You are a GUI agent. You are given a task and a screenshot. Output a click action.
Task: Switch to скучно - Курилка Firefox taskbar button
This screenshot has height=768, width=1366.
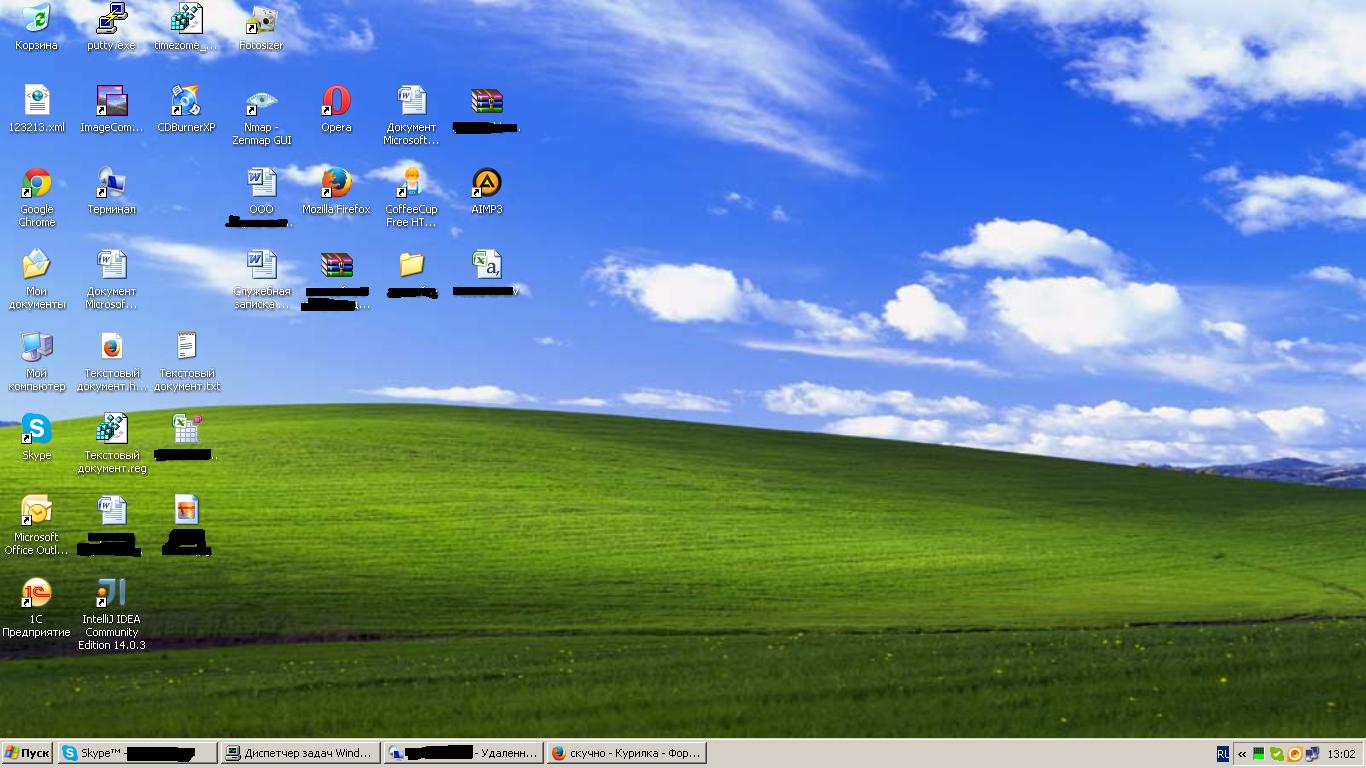click(626, 753)
